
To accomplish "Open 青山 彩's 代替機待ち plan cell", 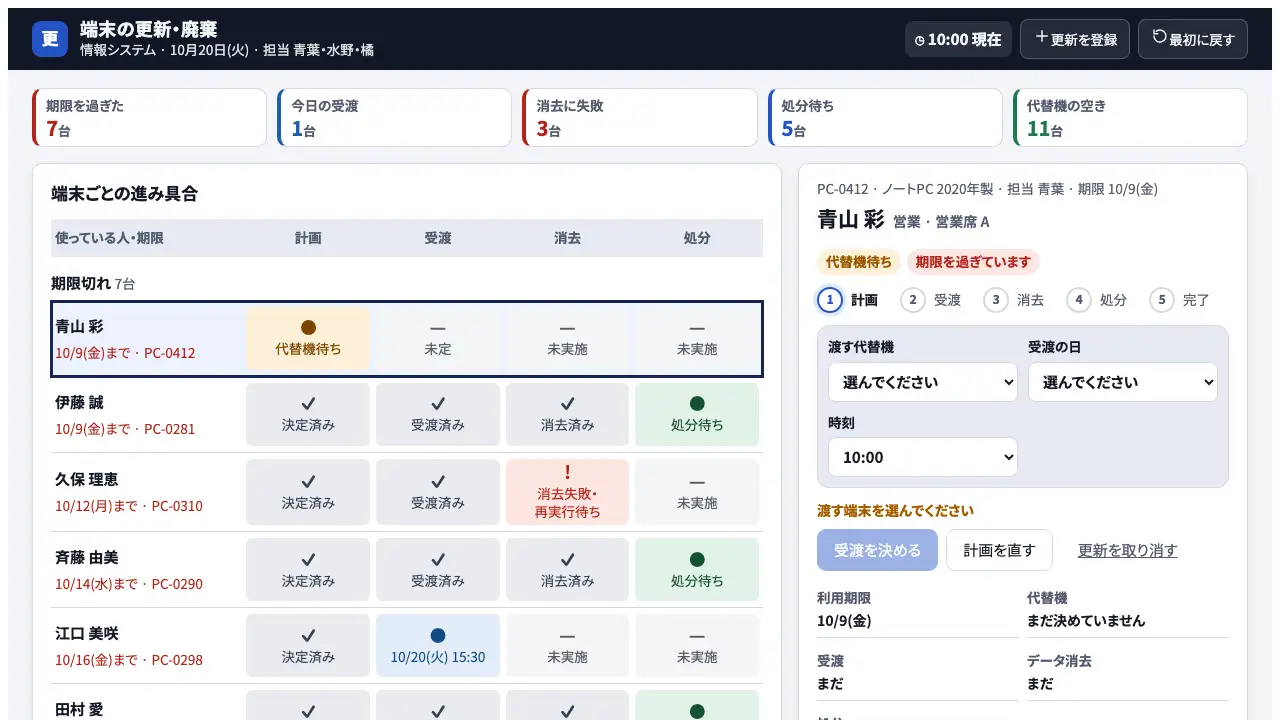I will coord(308,338).
